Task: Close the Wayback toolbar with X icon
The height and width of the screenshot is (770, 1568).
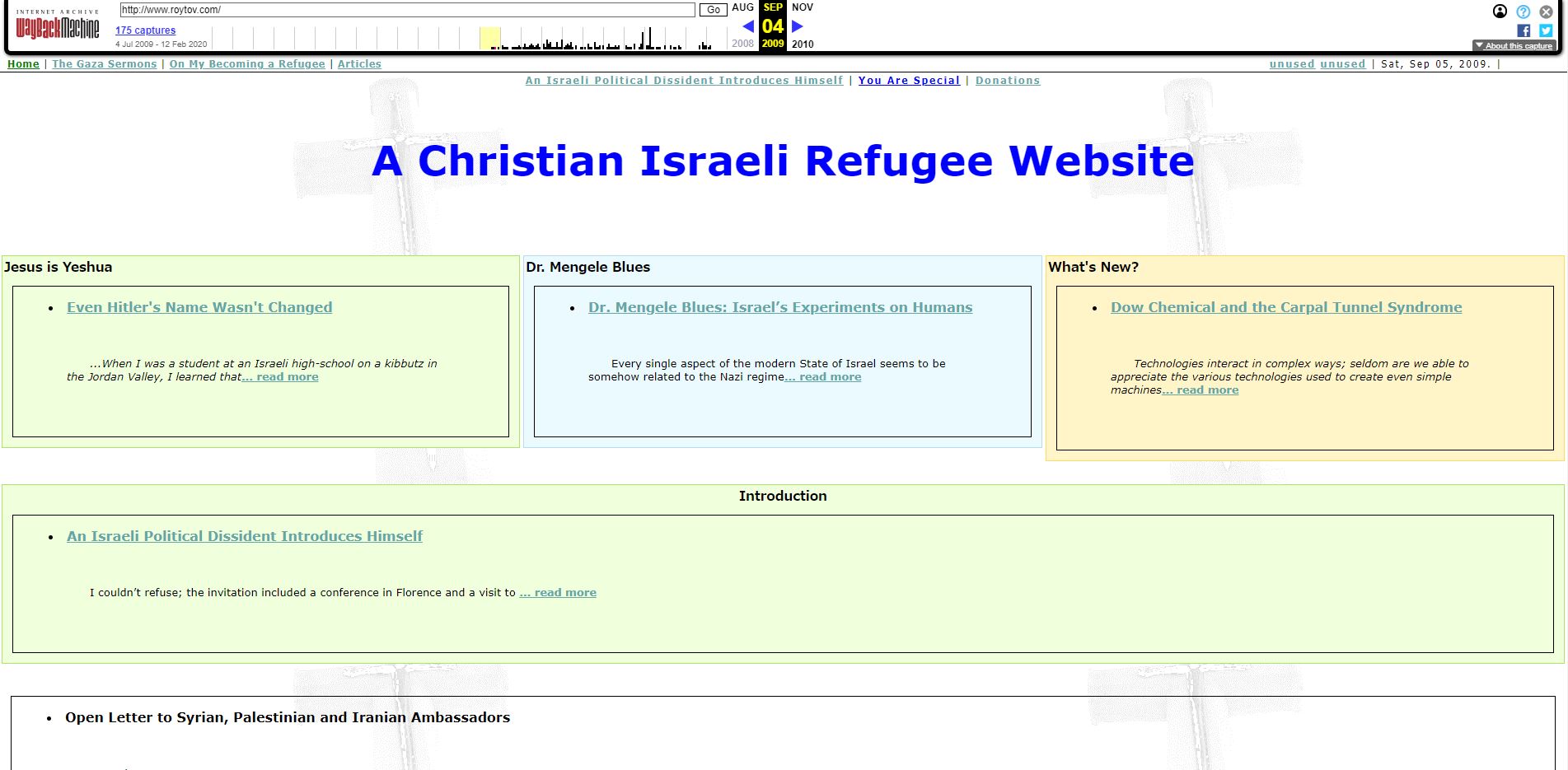Action: (x=1546, y=12)
